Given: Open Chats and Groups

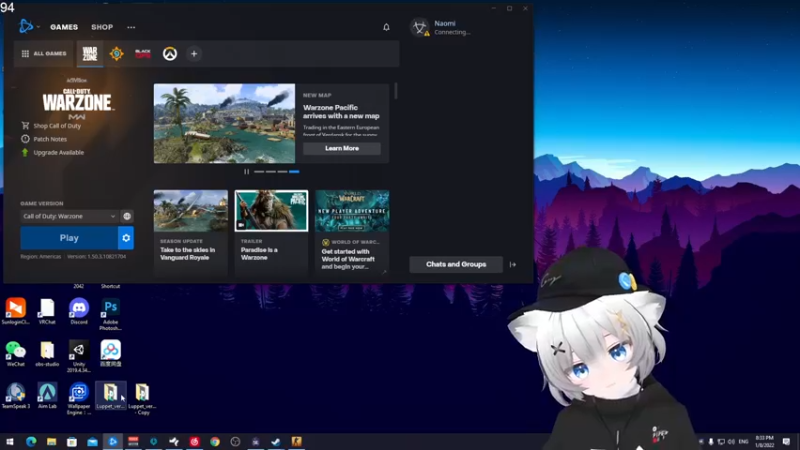Looking at the screenshot, I should click(x=456, y=264).
